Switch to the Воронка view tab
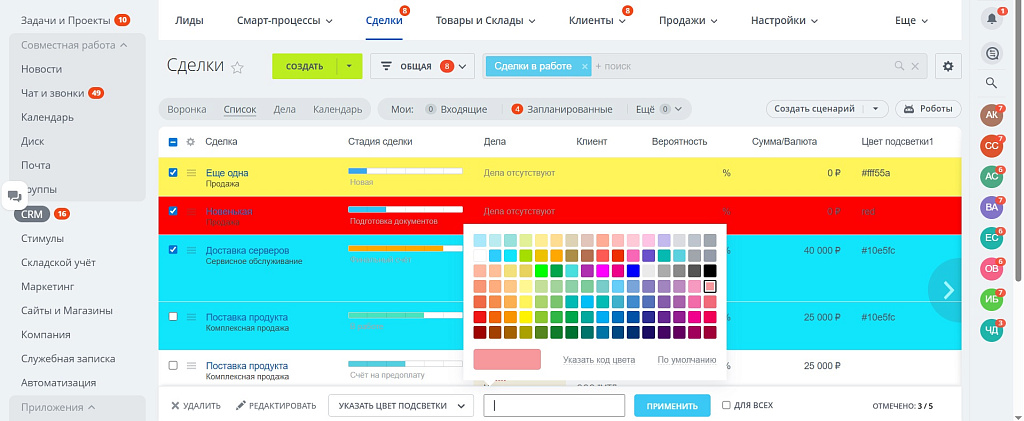This screenshot has width=1024, height=421. click(x=187, y=109)
